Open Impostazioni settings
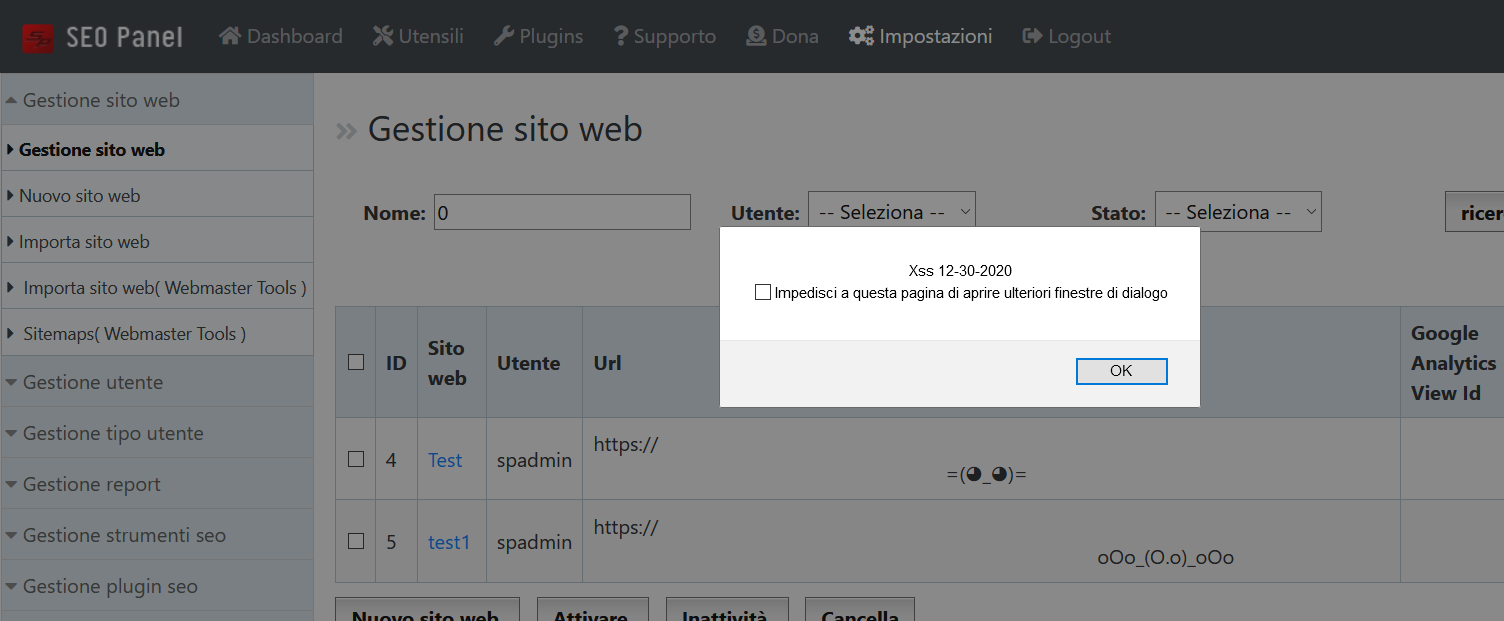1504x621 pixels. point(920,36)
